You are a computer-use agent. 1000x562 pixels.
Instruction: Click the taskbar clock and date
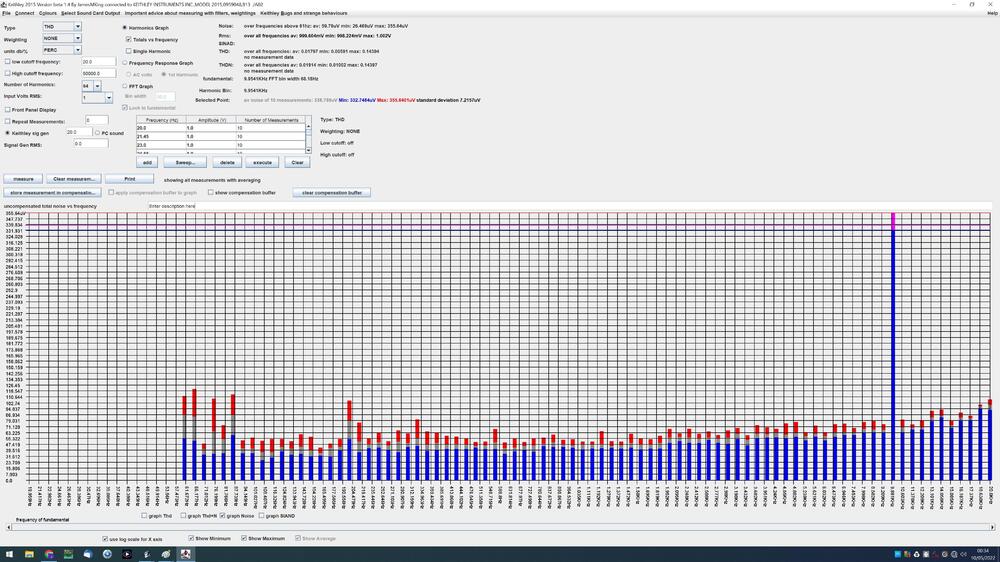[982, 553]
